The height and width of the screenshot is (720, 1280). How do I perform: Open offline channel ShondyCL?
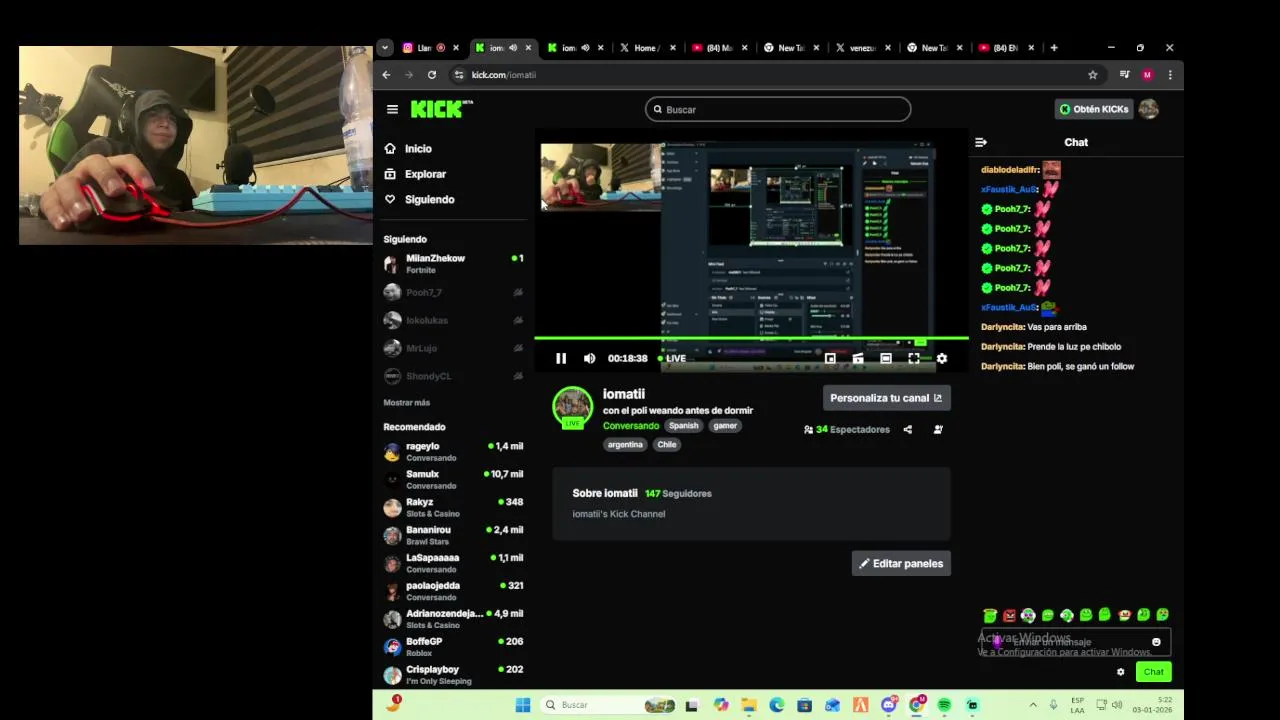454,376
